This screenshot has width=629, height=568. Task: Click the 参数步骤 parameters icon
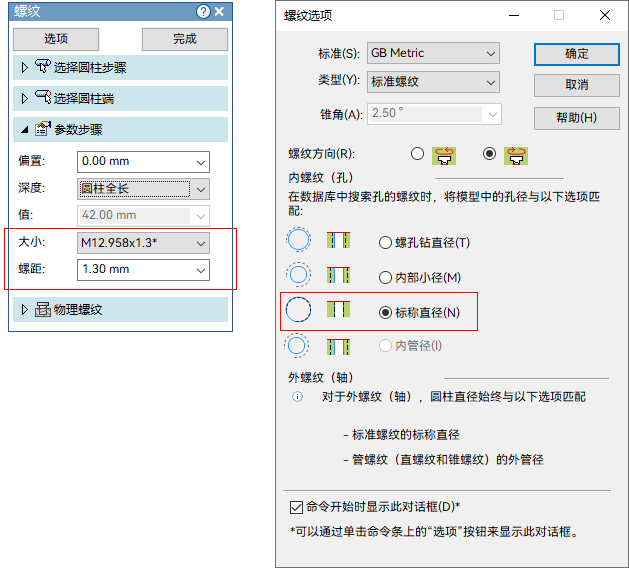point(43,129)
